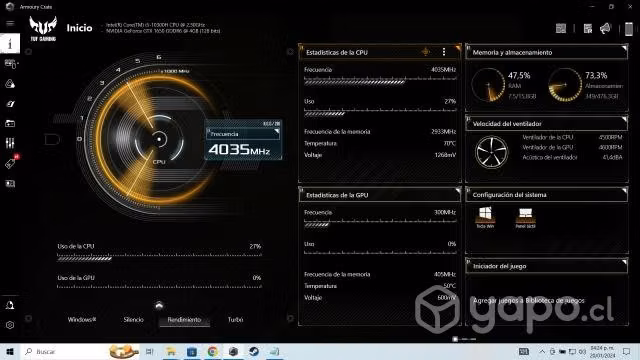The width and height of the screenshot is (640, 360).
Task: Open the Windows Start button
Action: click(10, 351)
